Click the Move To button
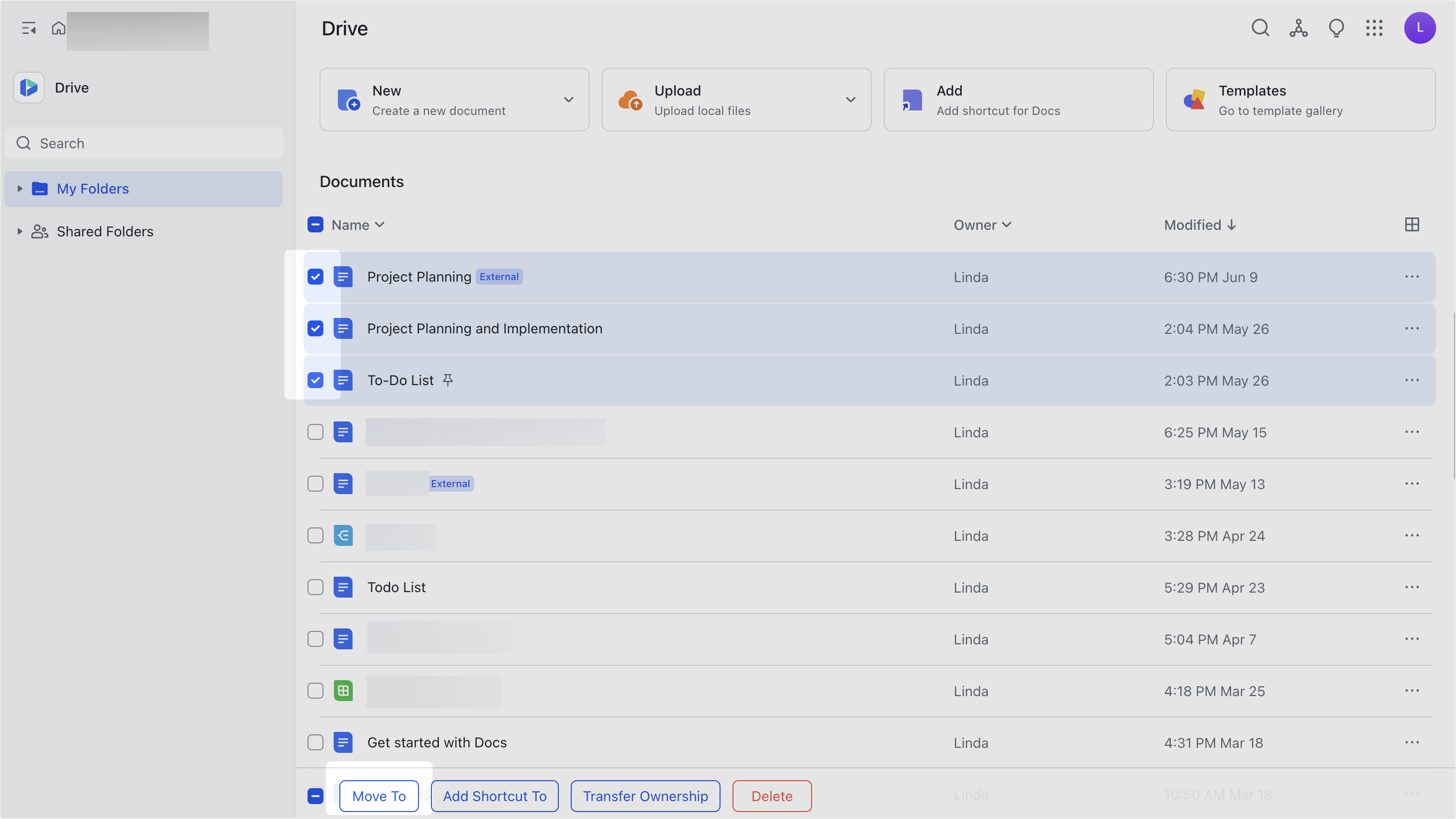The width and height of the screenshot is (1456, 819). pos(379,796)
